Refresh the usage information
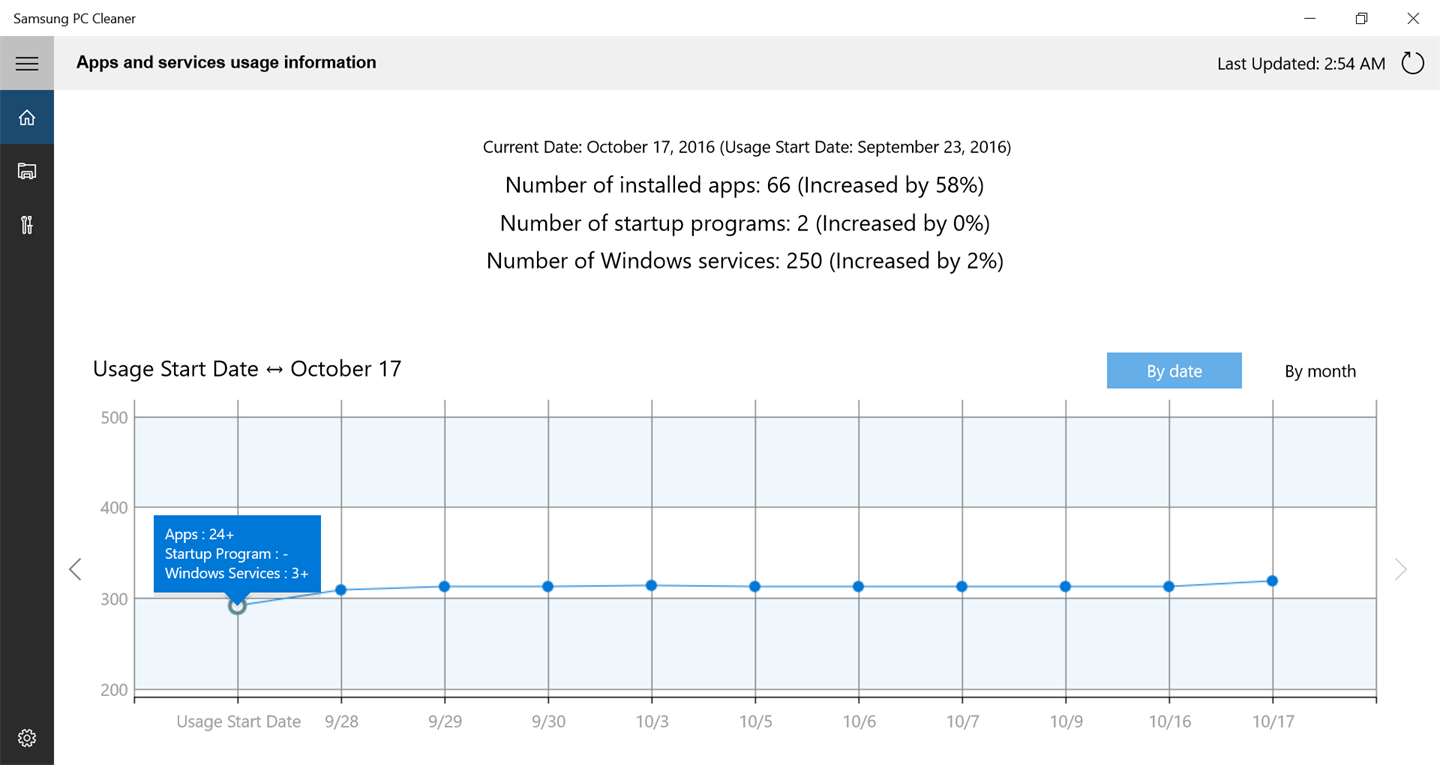1440x765 pixels. pos(1412,63)
